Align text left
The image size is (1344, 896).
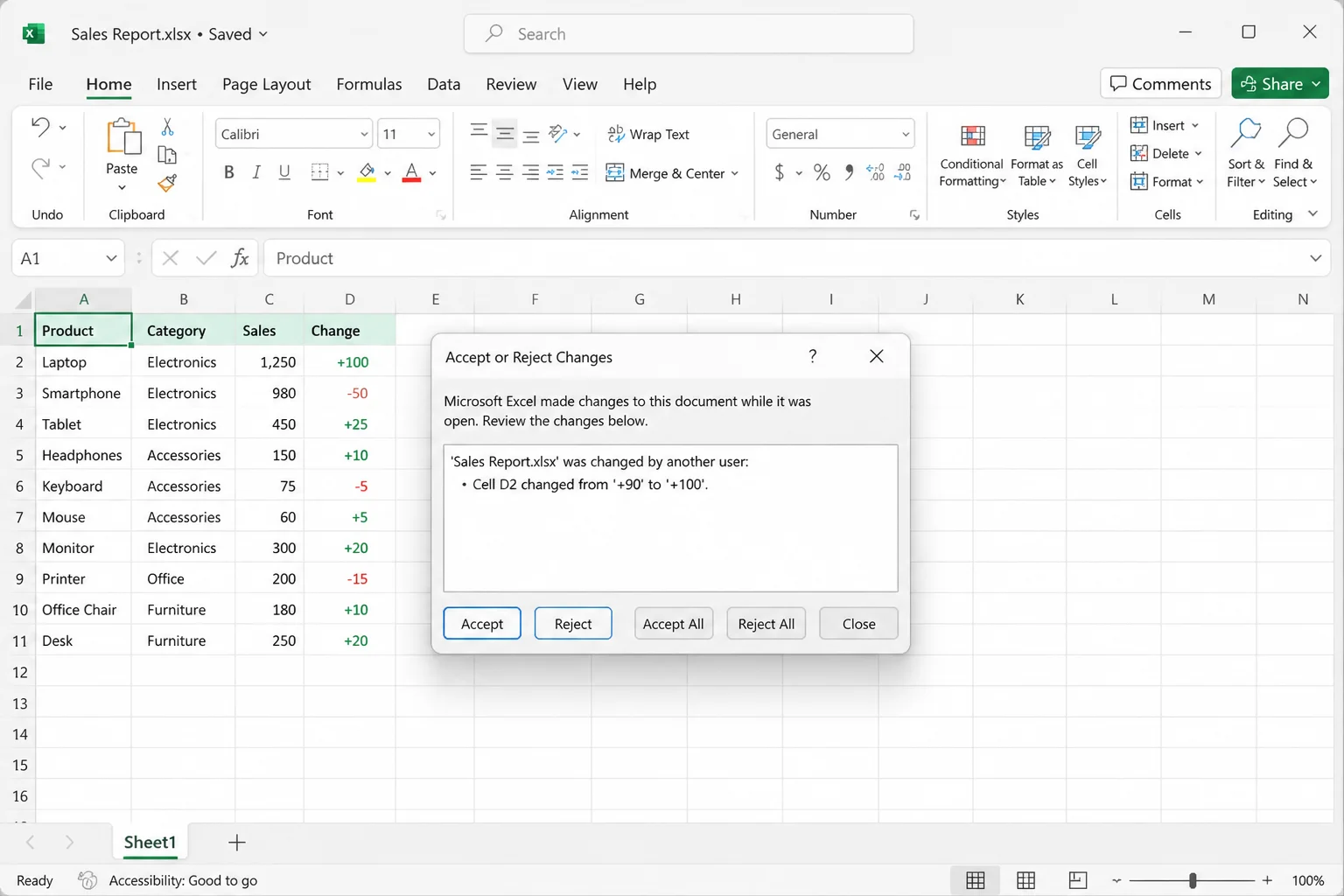pyautogui.click(x=478, y=172)
